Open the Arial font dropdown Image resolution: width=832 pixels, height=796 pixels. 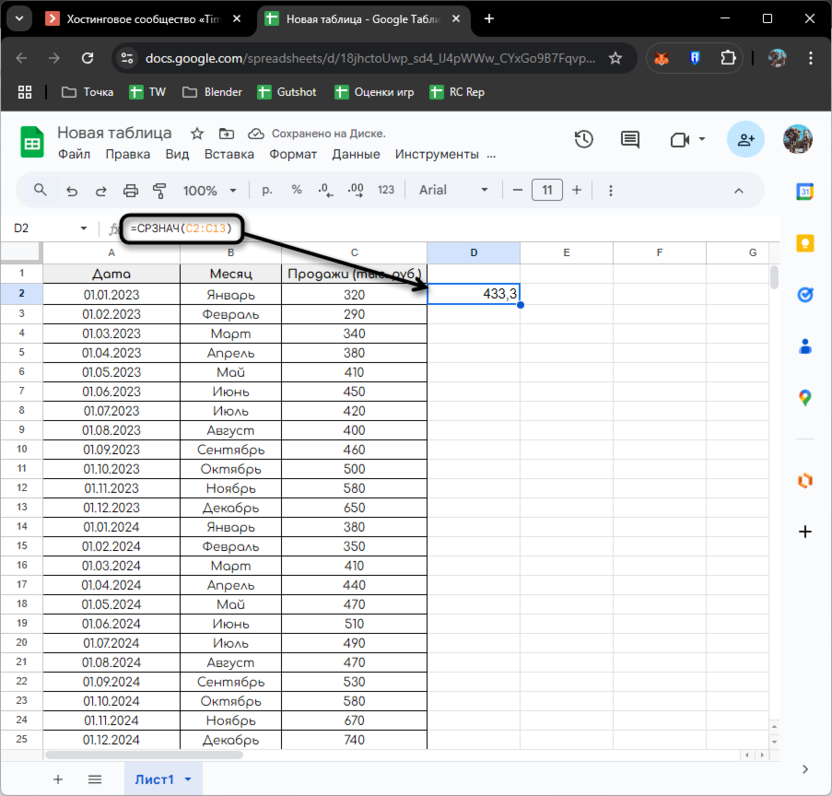click(454, 190)
